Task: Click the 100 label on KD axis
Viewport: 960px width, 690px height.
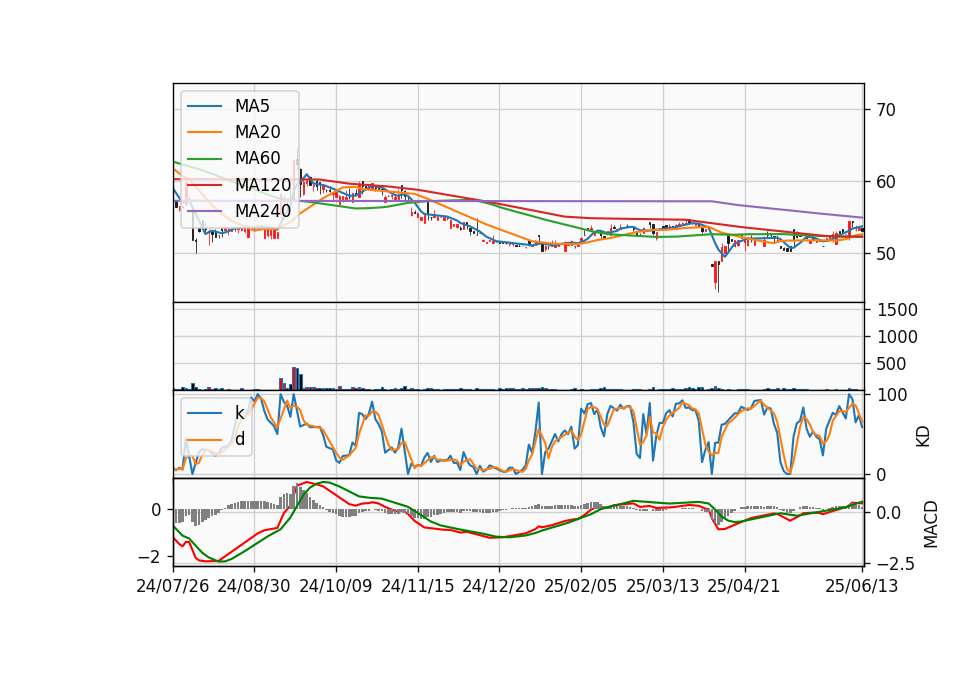Action: tap(892, 395)
